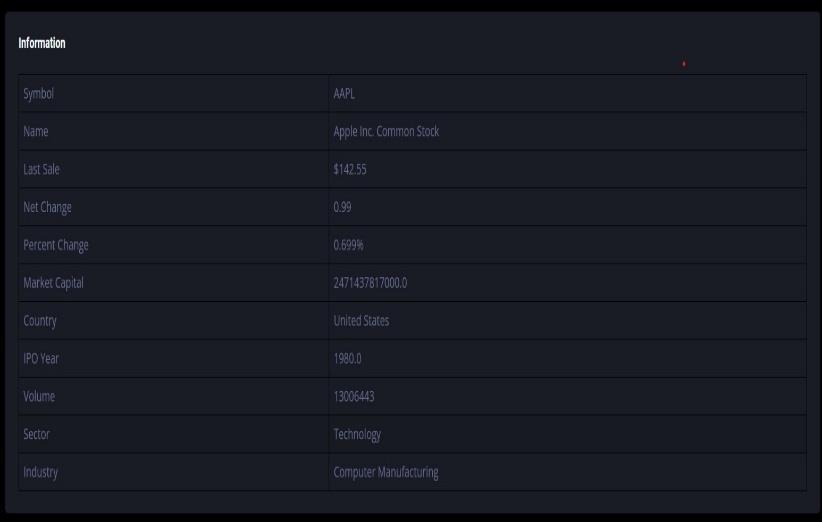Screen dimensions: 822x522
Task: Click the 0.99 net change value
Action: (342, 207)
